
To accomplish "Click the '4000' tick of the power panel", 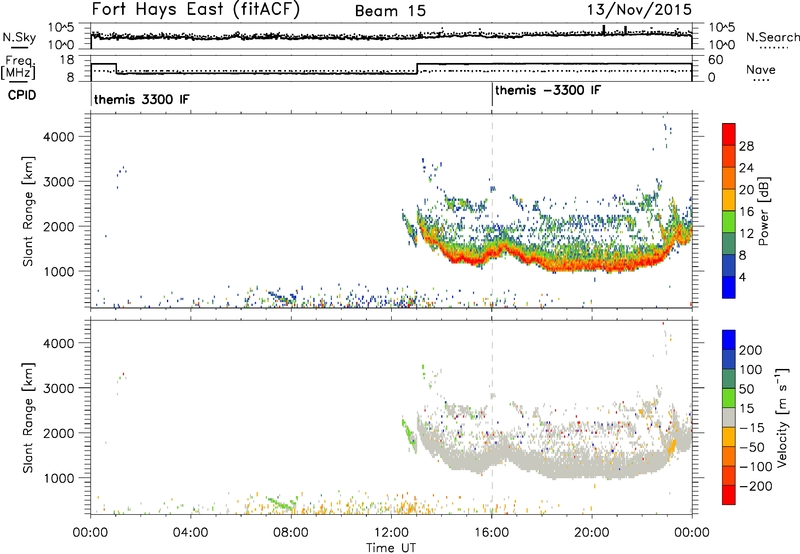I will click(x=58, y=136).
